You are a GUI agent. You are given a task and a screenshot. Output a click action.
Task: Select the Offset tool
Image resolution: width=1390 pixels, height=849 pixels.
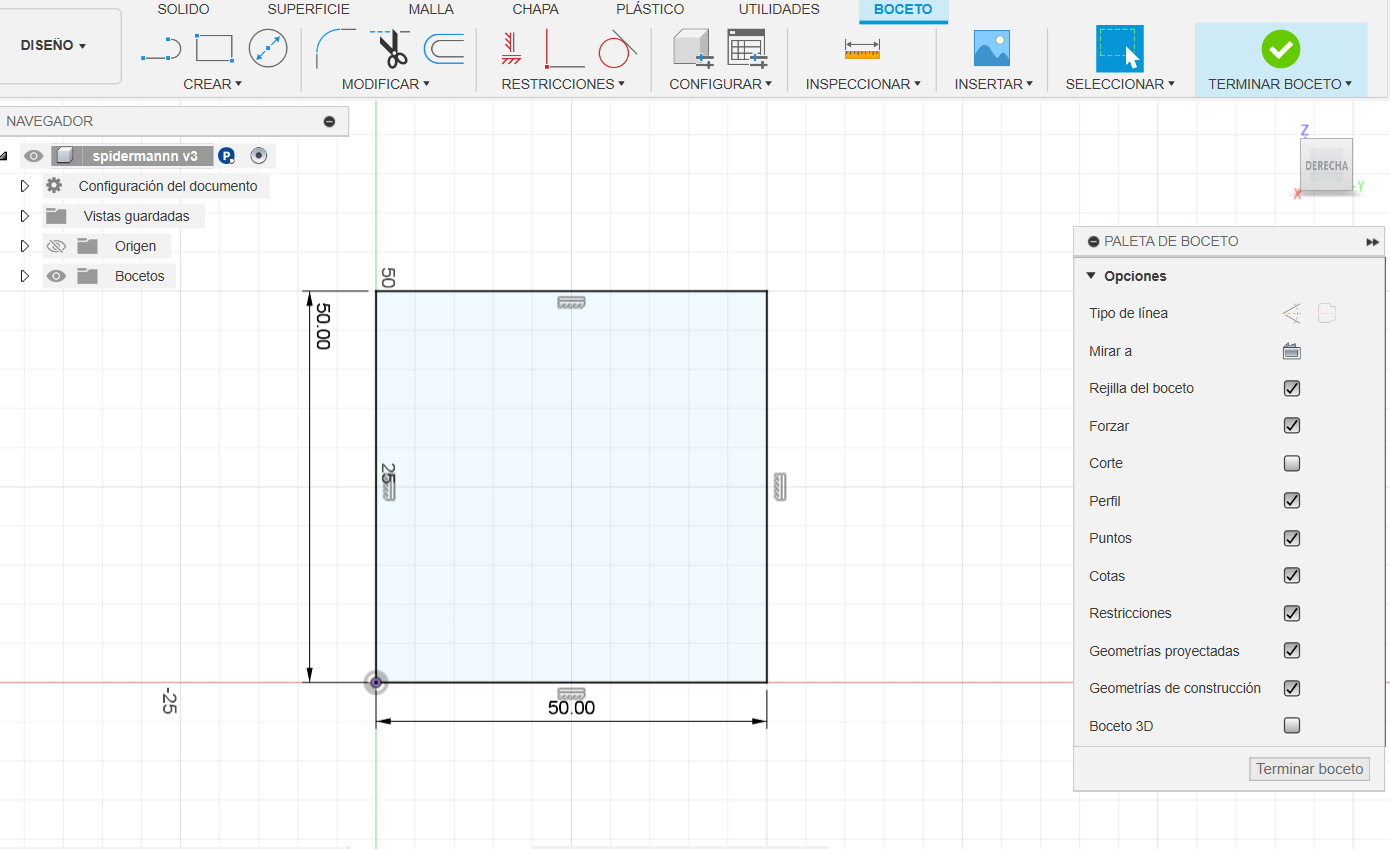click(444, 48)
